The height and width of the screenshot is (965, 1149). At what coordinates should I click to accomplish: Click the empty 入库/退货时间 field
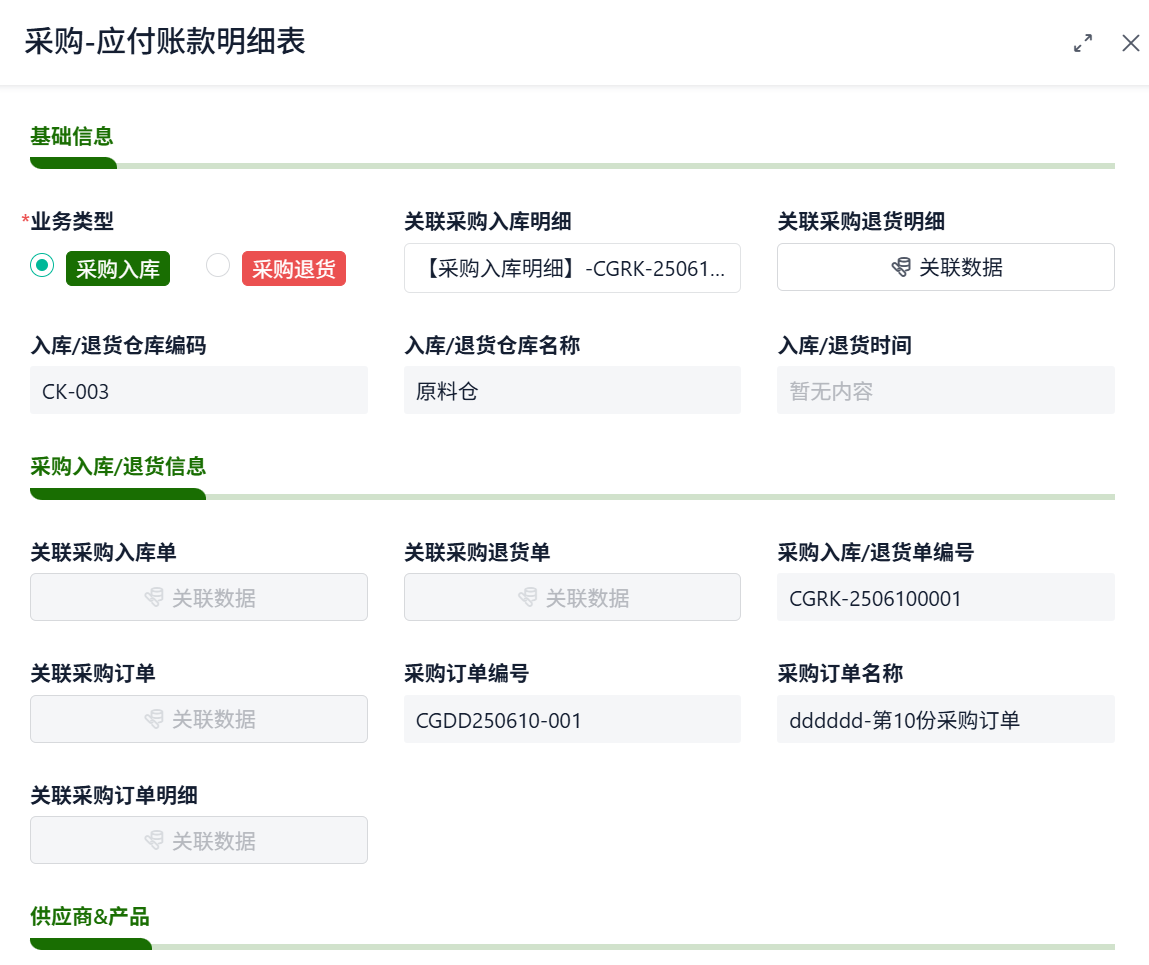(x=945, y=391)
